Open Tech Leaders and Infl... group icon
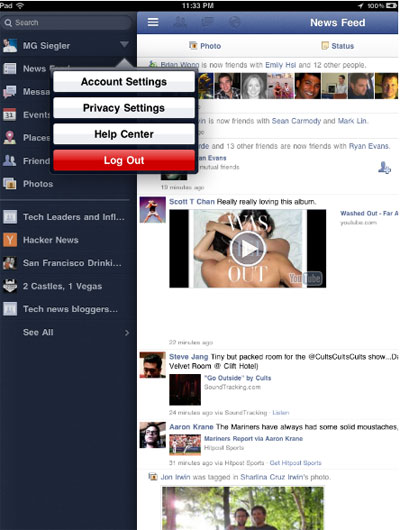 [10, 217]
